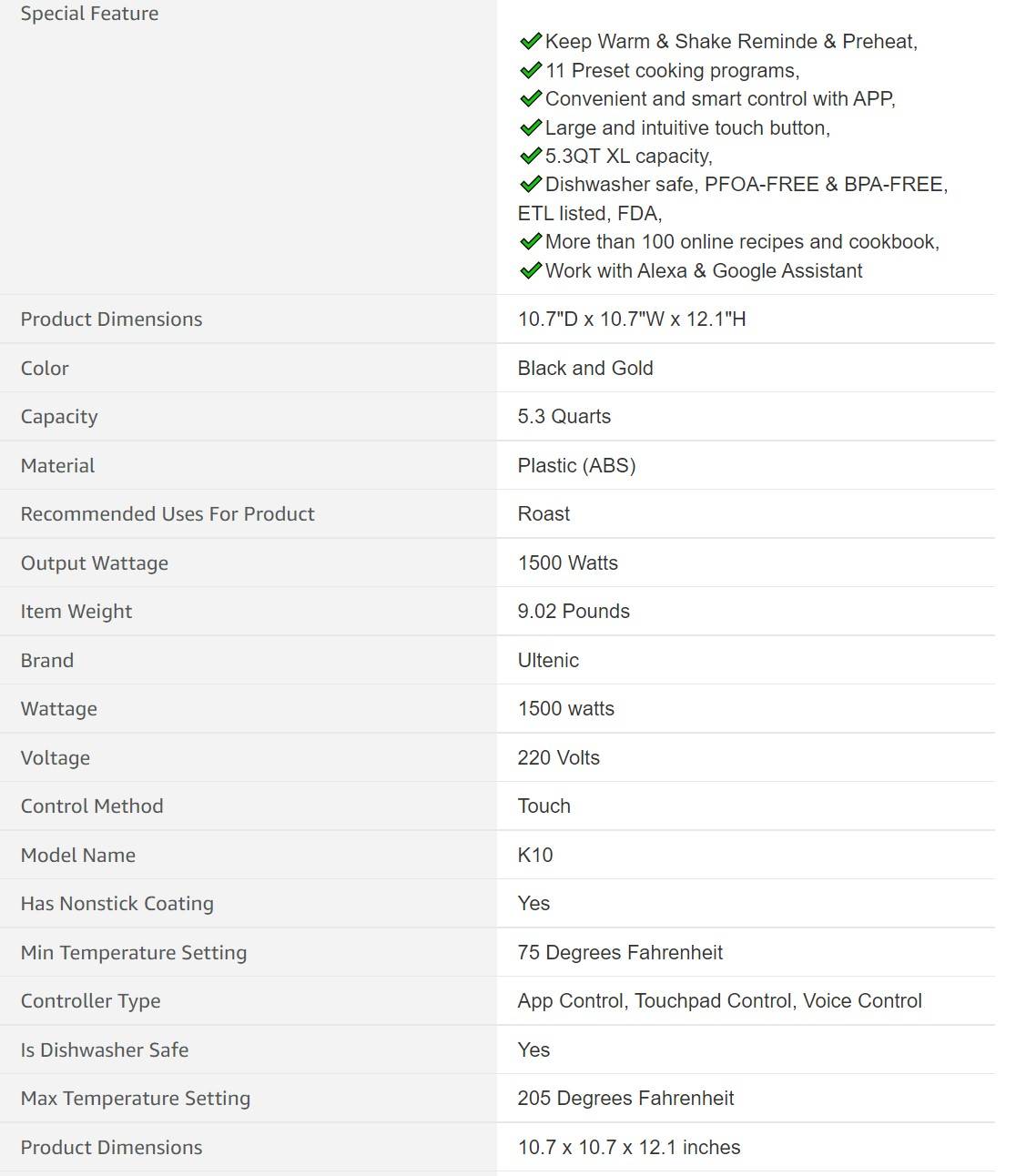Click the 220 Volts voltage value
Image resolution: width=1036 pixels, height=1176 pixels.
[x=559, y=757]
